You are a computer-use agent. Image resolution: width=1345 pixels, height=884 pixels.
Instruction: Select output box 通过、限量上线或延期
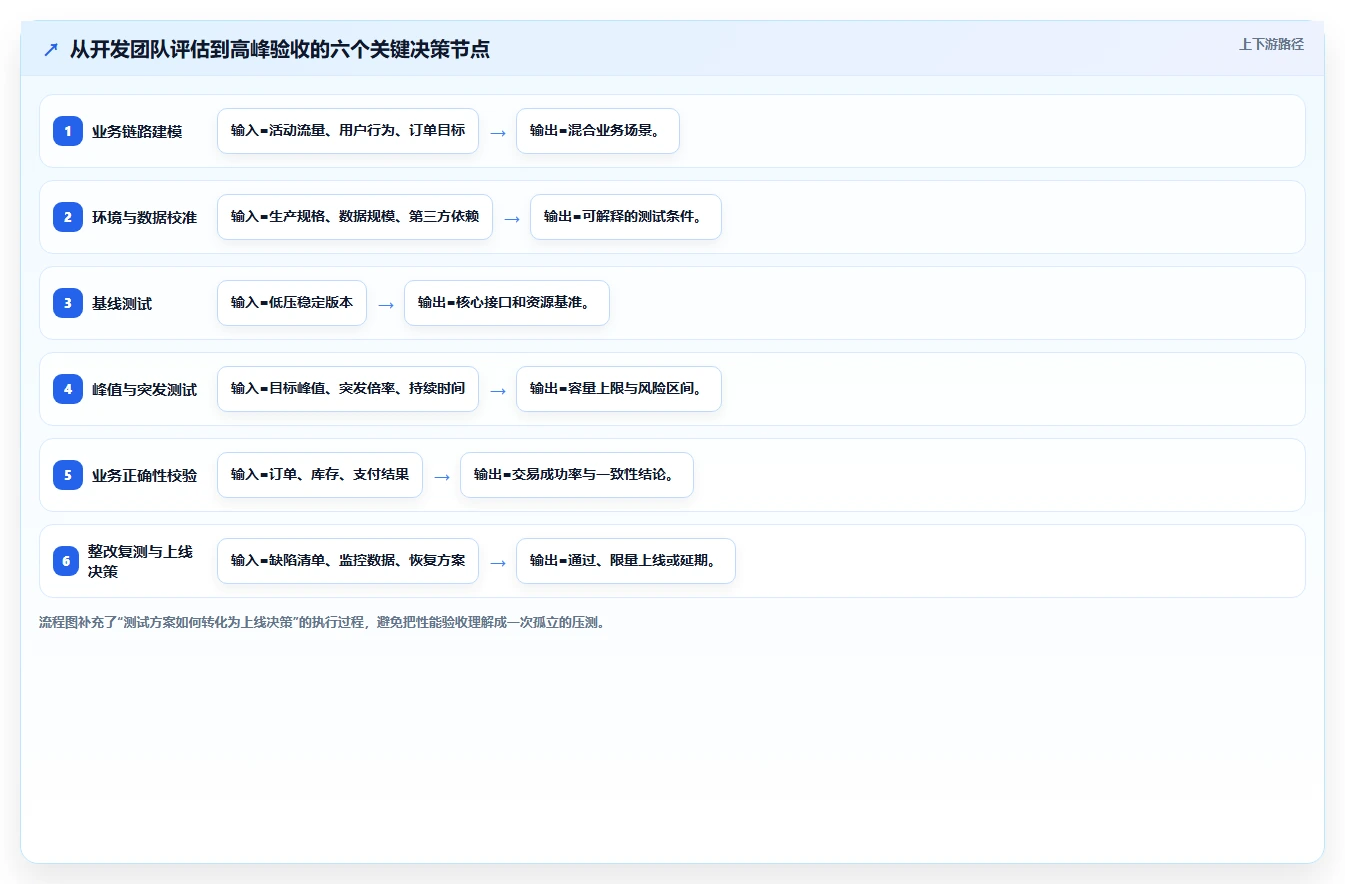pos(626,561)
